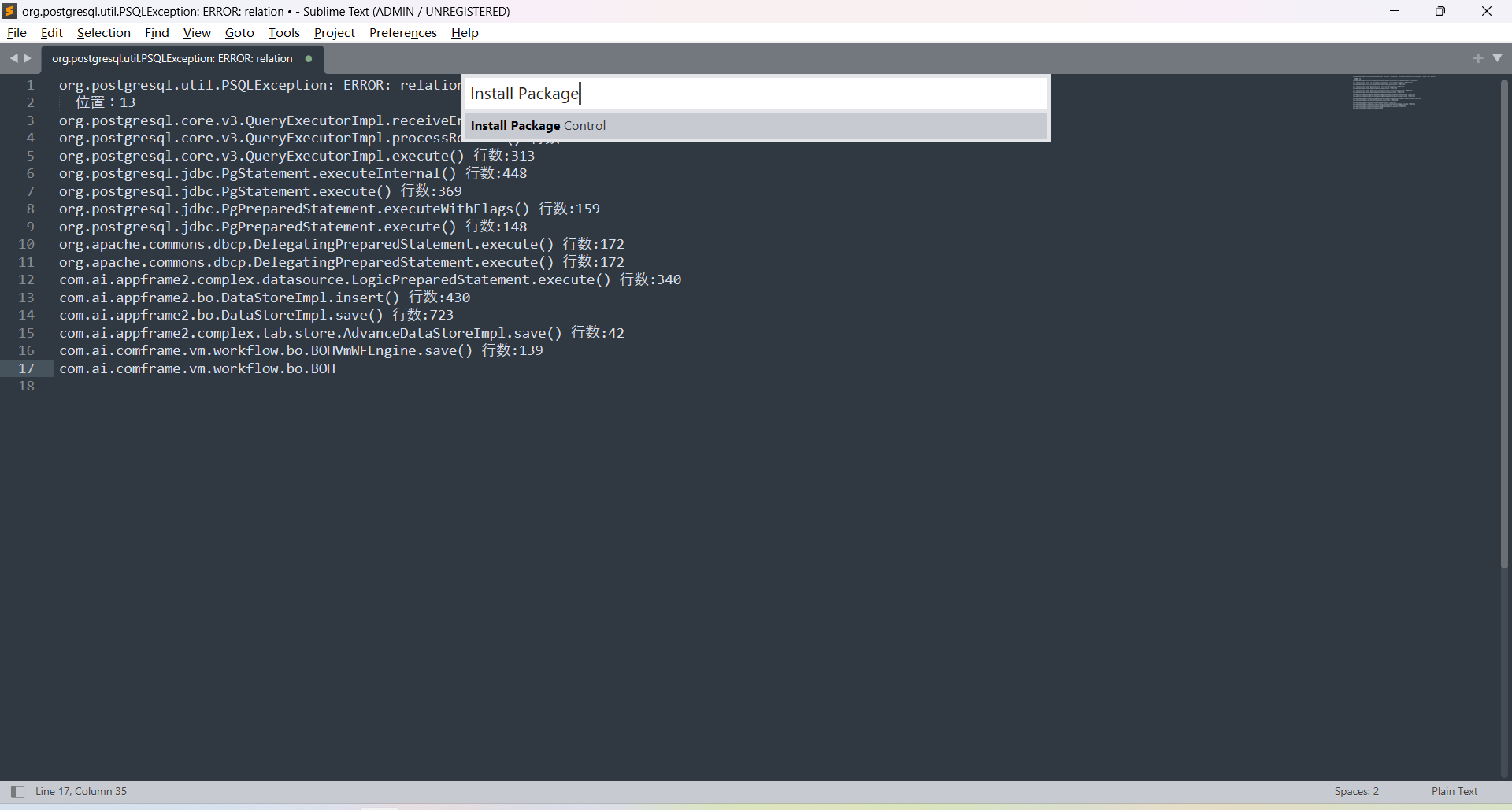Open the Goto menu

pos(239,32)
